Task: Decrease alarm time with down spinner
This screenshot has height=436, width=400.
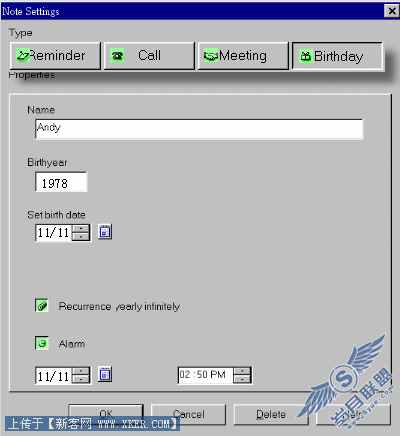Action: pyautogui.click(x=242, y=379)
